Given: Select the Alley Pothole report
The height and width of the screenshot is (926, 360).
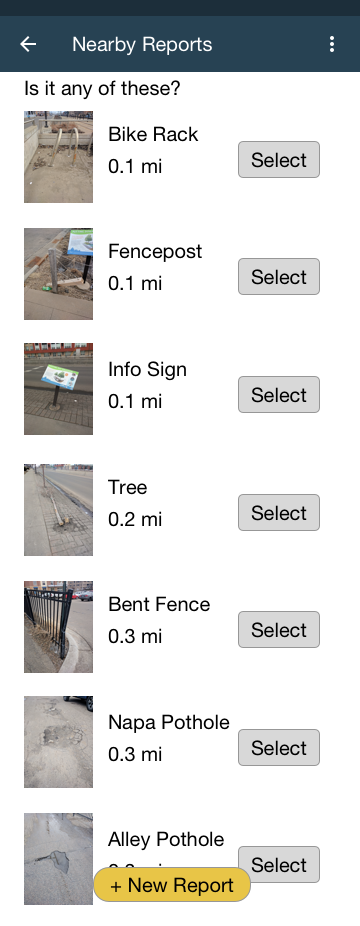Looking at the screenshot, I should (x=279, y=865).
